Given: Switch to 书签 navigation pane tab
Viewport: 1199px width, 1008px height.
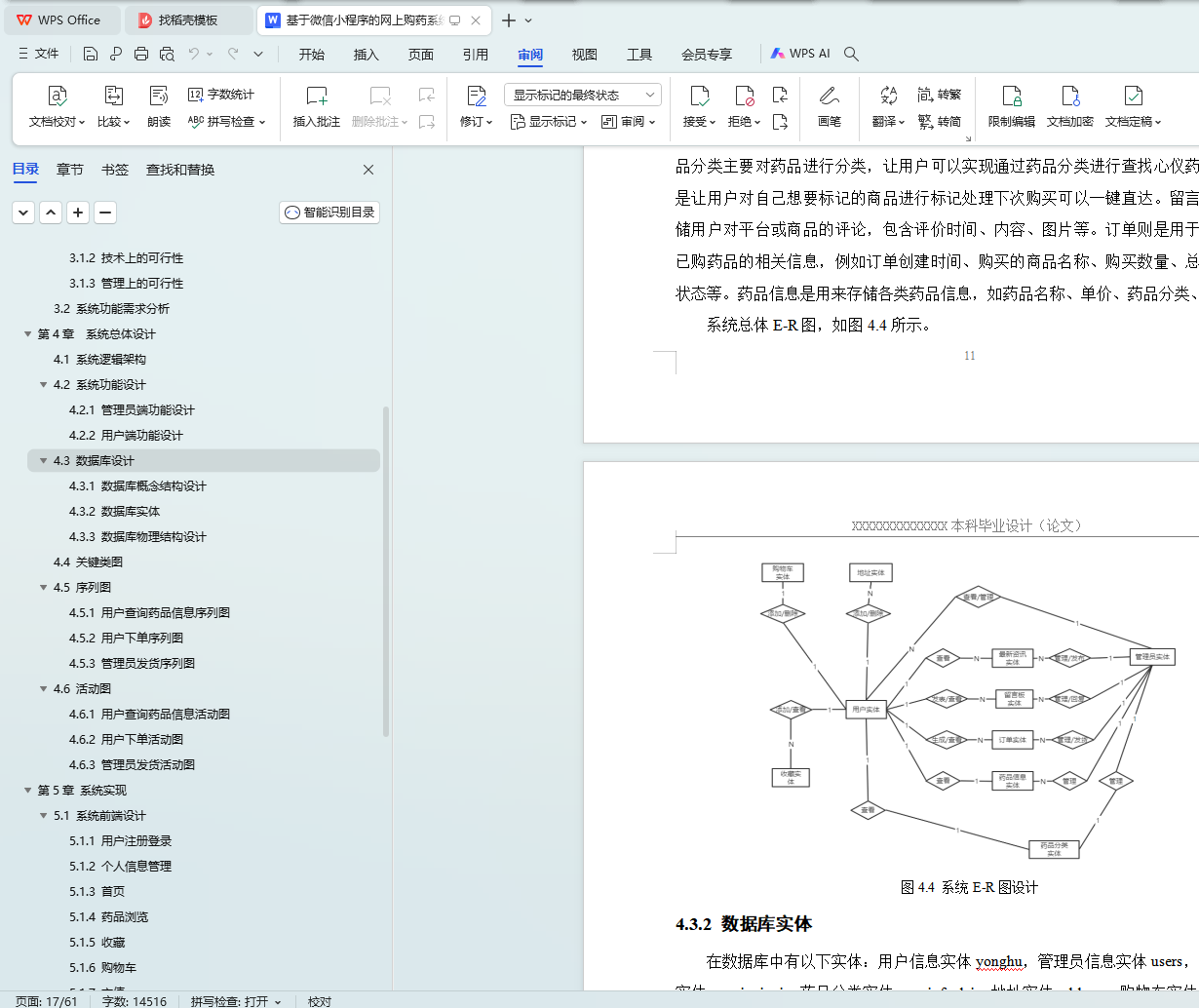Looking at the screenshot, I should click(x=115, y=170).
